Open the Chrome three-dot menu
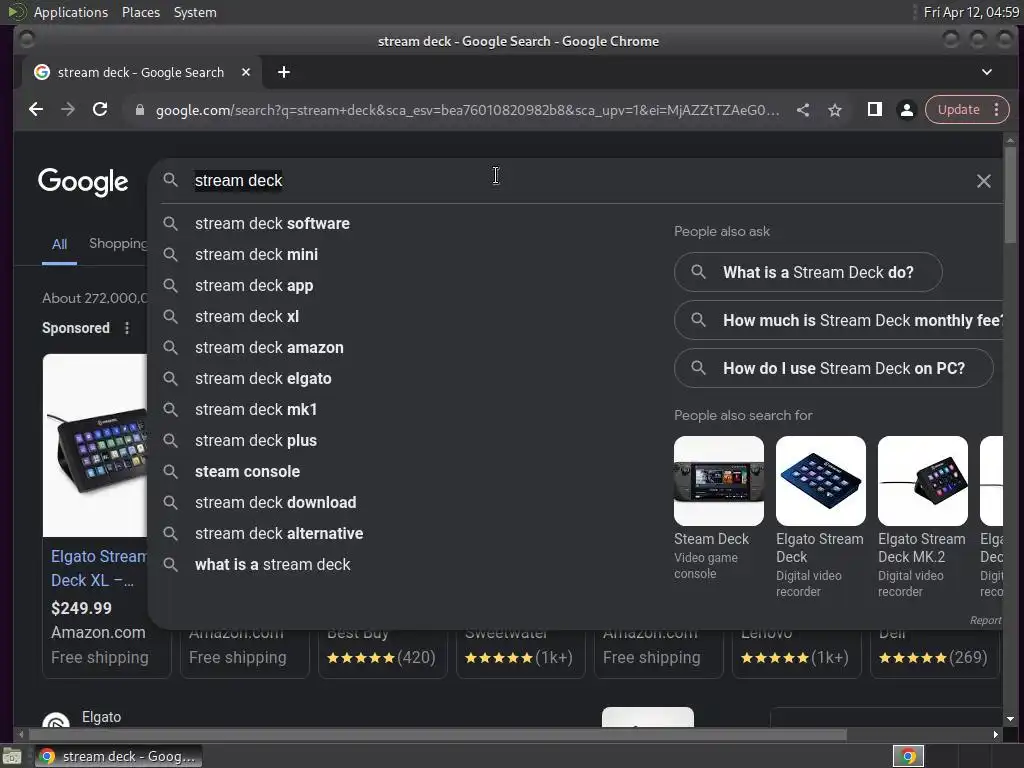This screenshot has height=768, width=1024. 997,110
